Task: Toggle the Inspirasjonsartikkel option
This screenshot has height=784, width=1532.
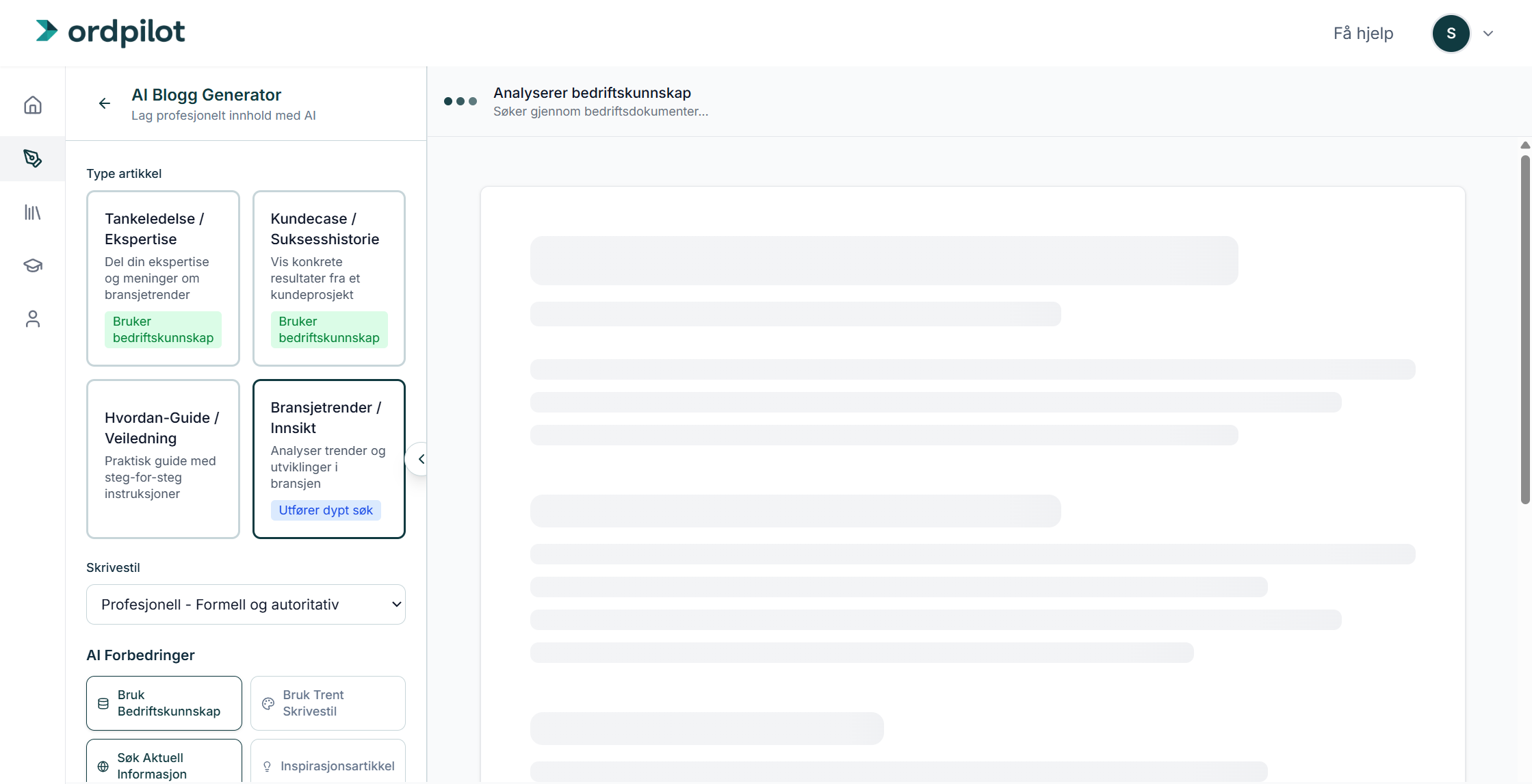Action: click(328, 765)
